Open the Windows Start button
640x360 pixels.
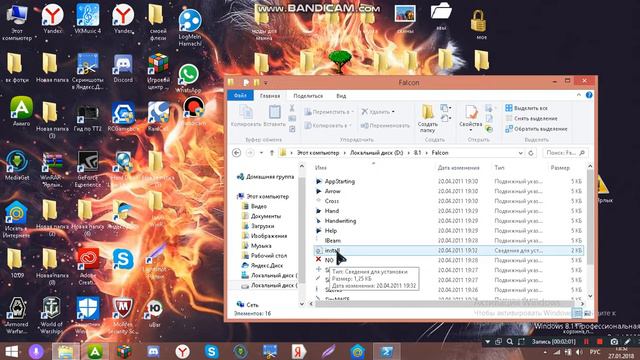[11, 351]
